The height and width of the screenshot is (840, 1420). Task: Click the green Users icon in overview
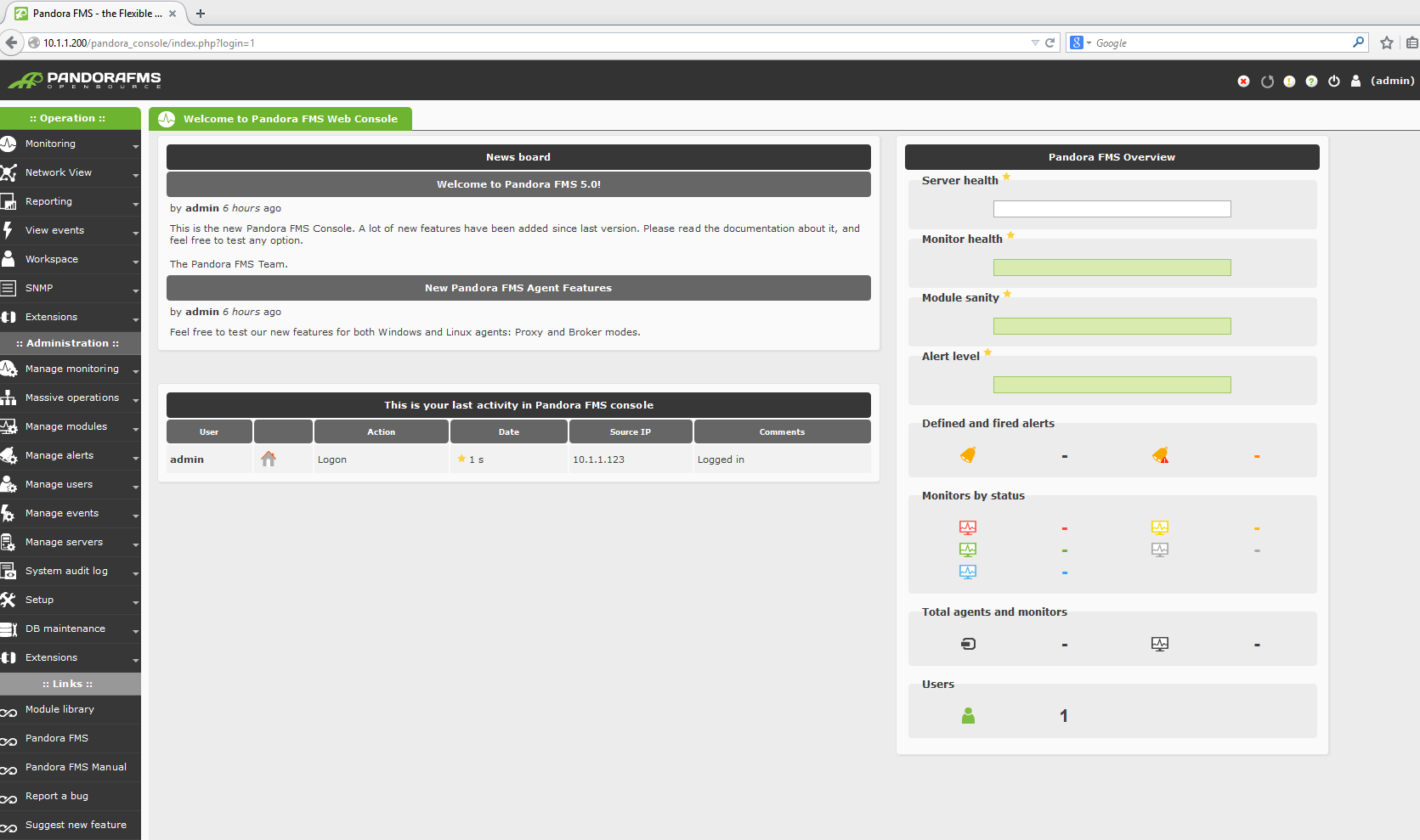[968, 716]
